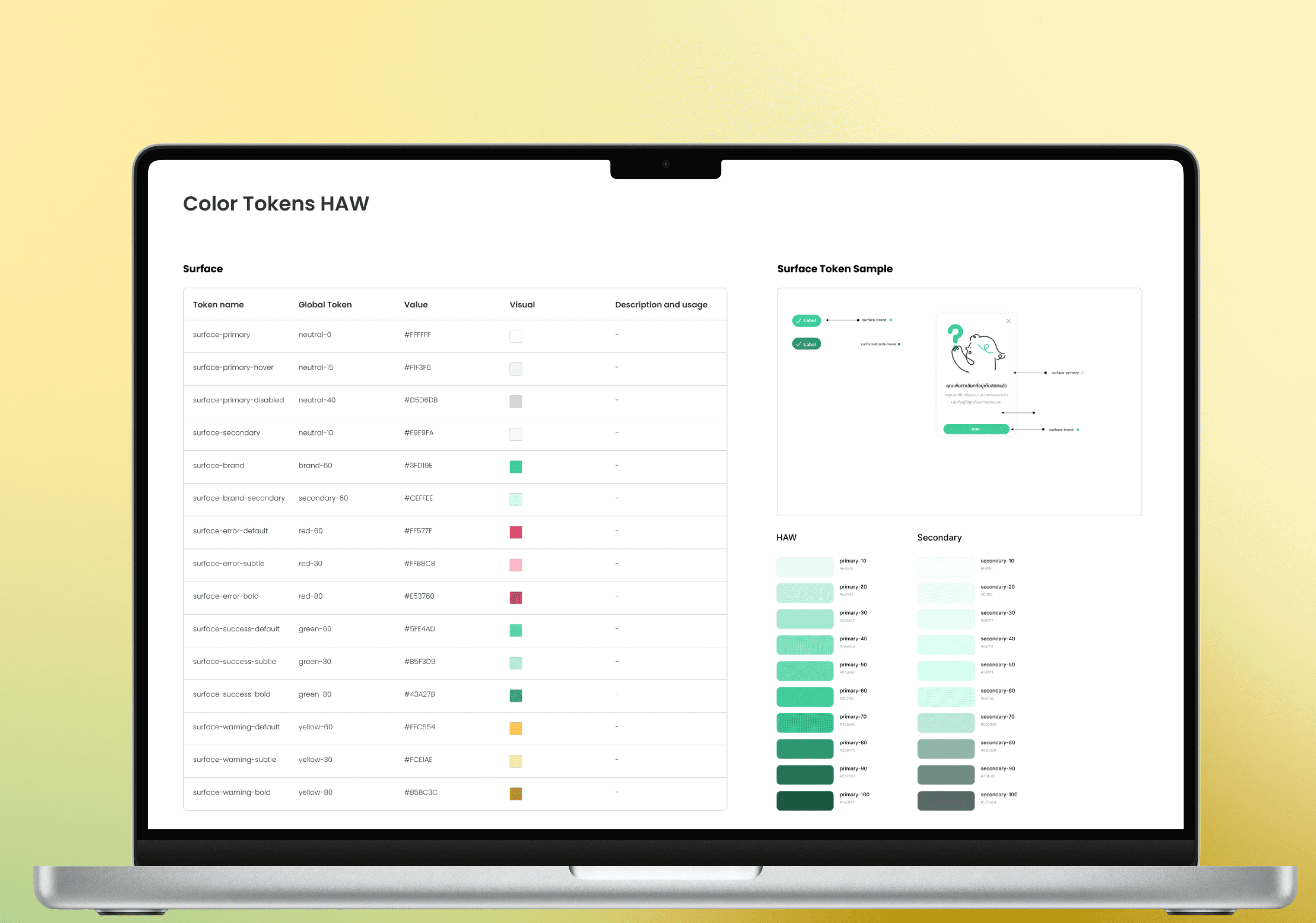Viewport: 1316px width, 923px height.
Task: Close the sample dialog with the X icon
Action: coord(1008,321)
